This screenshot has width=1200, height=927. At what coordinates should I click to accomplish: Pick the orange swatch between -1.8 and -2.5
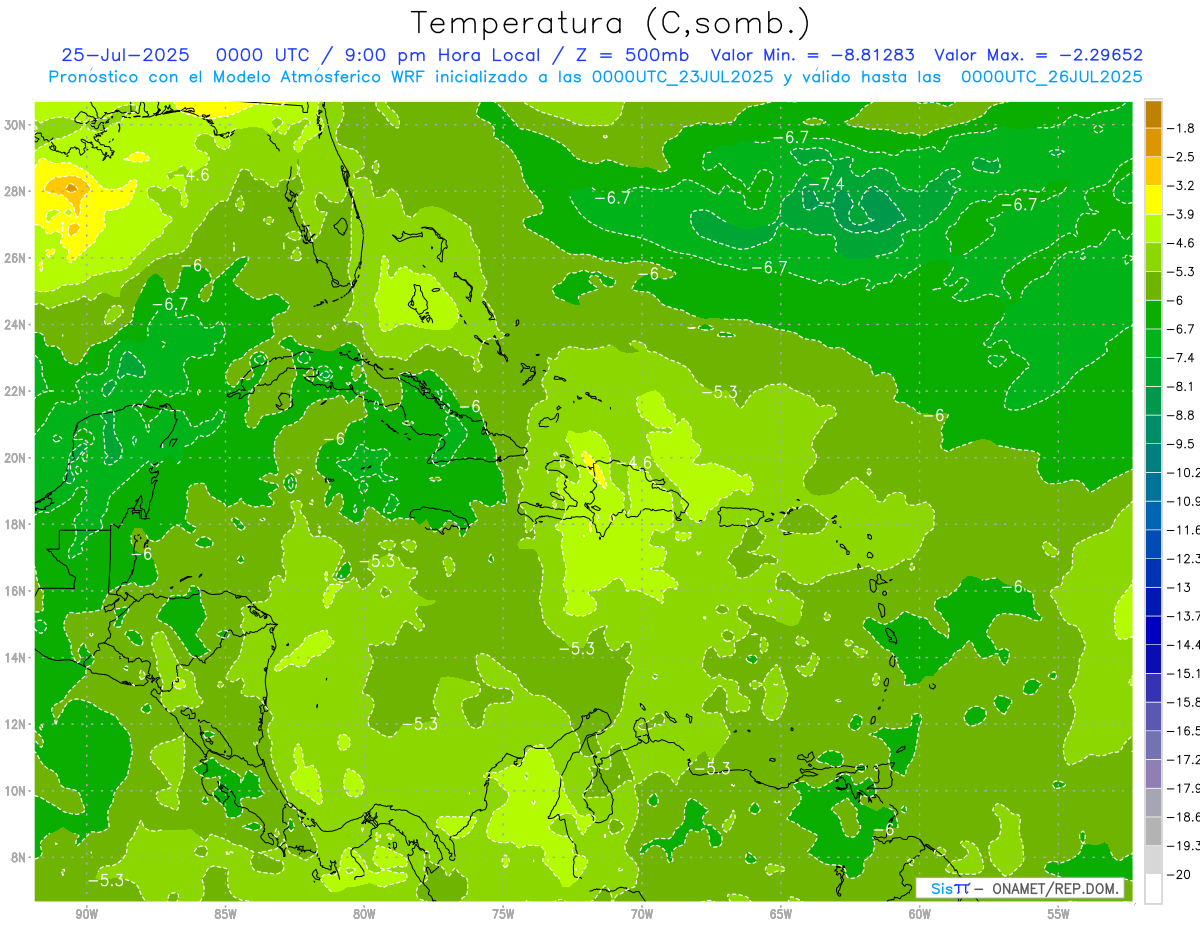[1154, 142]
